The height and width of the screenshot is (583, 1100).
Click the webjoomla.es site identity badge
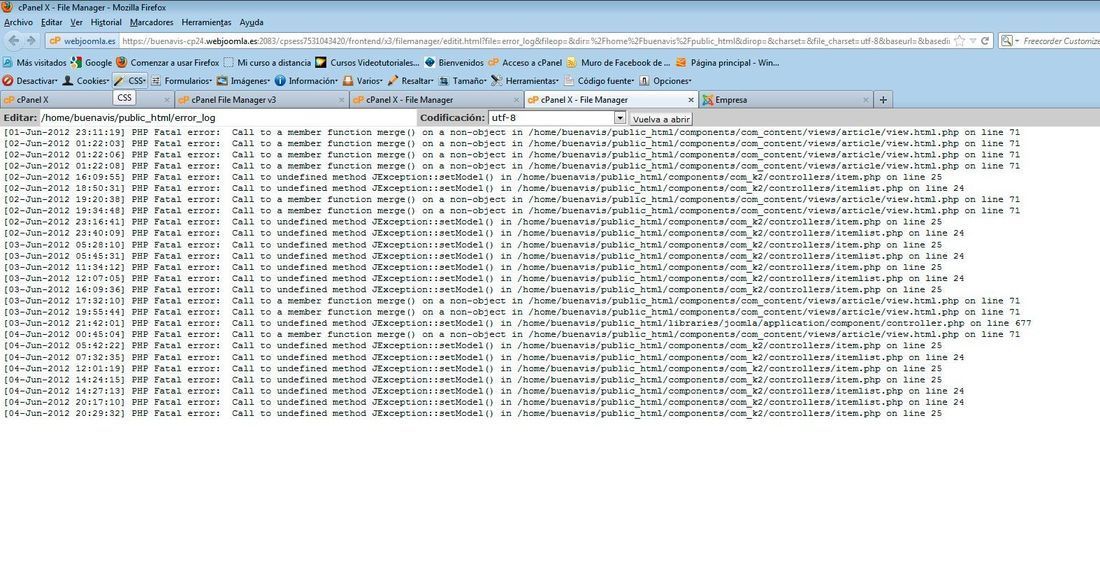coord(83,41)
